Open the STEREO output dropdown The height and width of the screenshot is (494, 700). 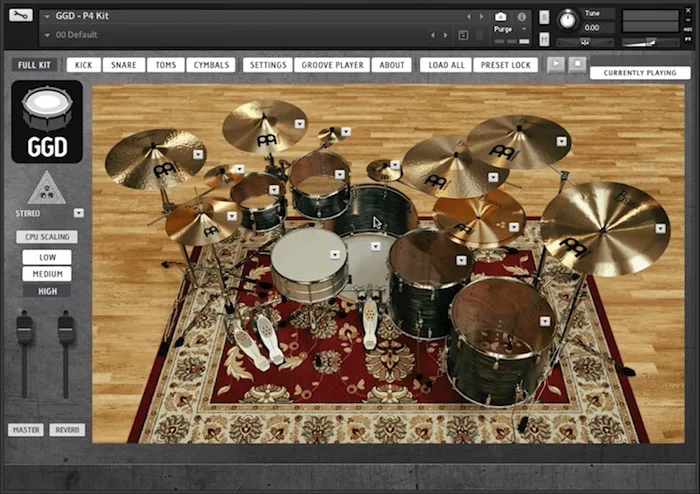[79, 213]
